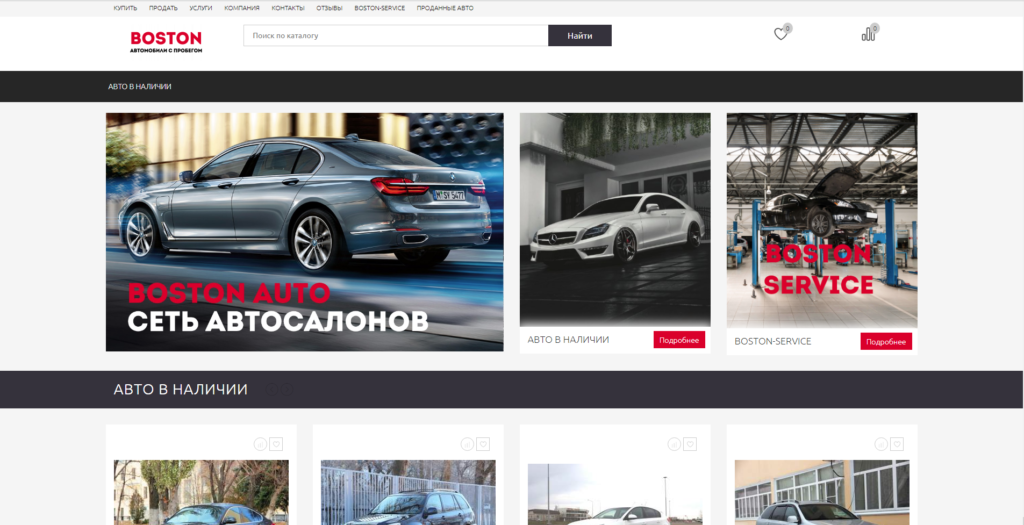Image resolution: width=1024 pixels, height=525 pixels.
Task: Click the BOSTON-SERVICE caption under the garage image
Action: pyautogui.click(x=773, y=341)
